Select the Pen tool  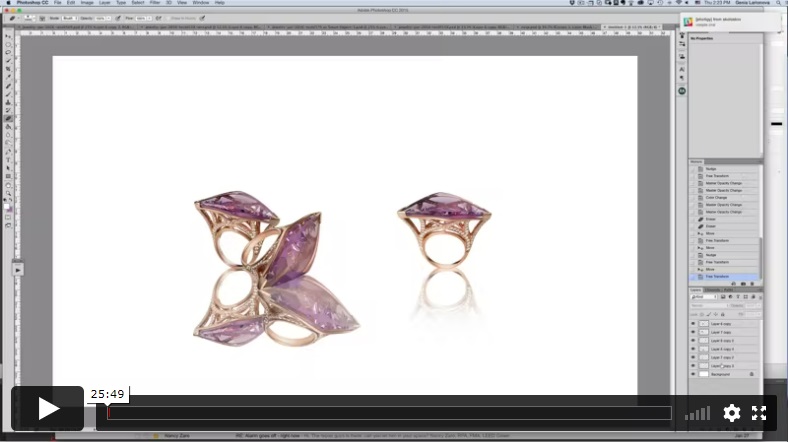[x=9, y=151]
